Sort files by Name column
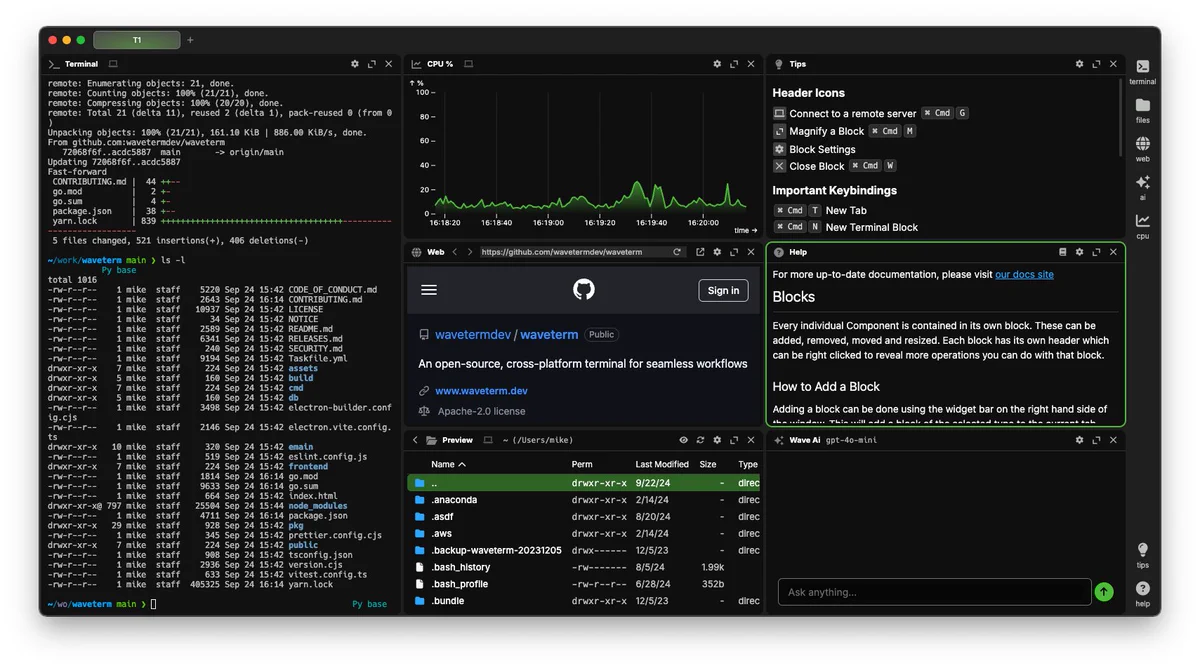The height and width of the screenshot is (668, 1200). click(448, 464)
